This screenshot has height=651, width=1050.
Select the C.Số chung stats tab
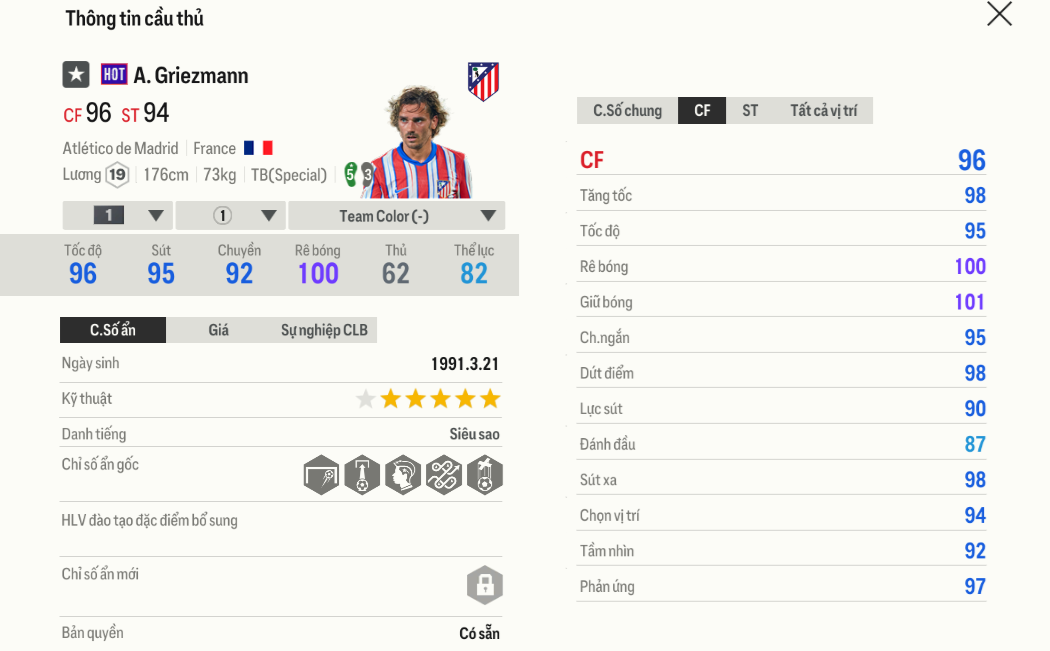[x=627, y=111]
